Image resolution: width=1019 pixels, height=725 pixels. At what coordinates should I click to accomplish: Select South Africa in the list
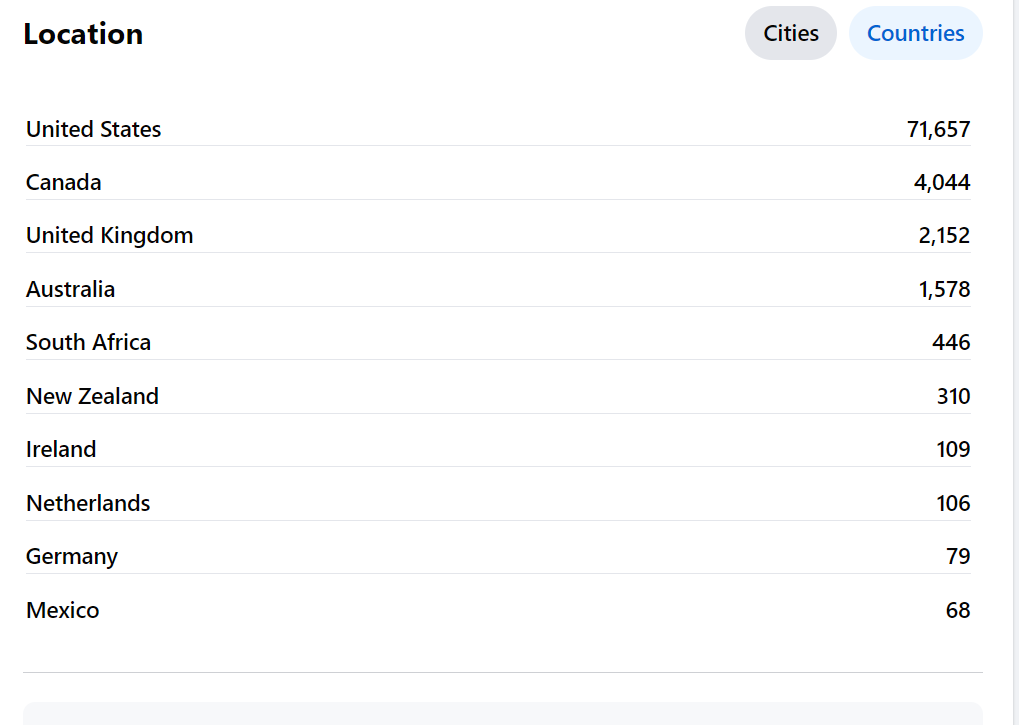coord(89,342)
